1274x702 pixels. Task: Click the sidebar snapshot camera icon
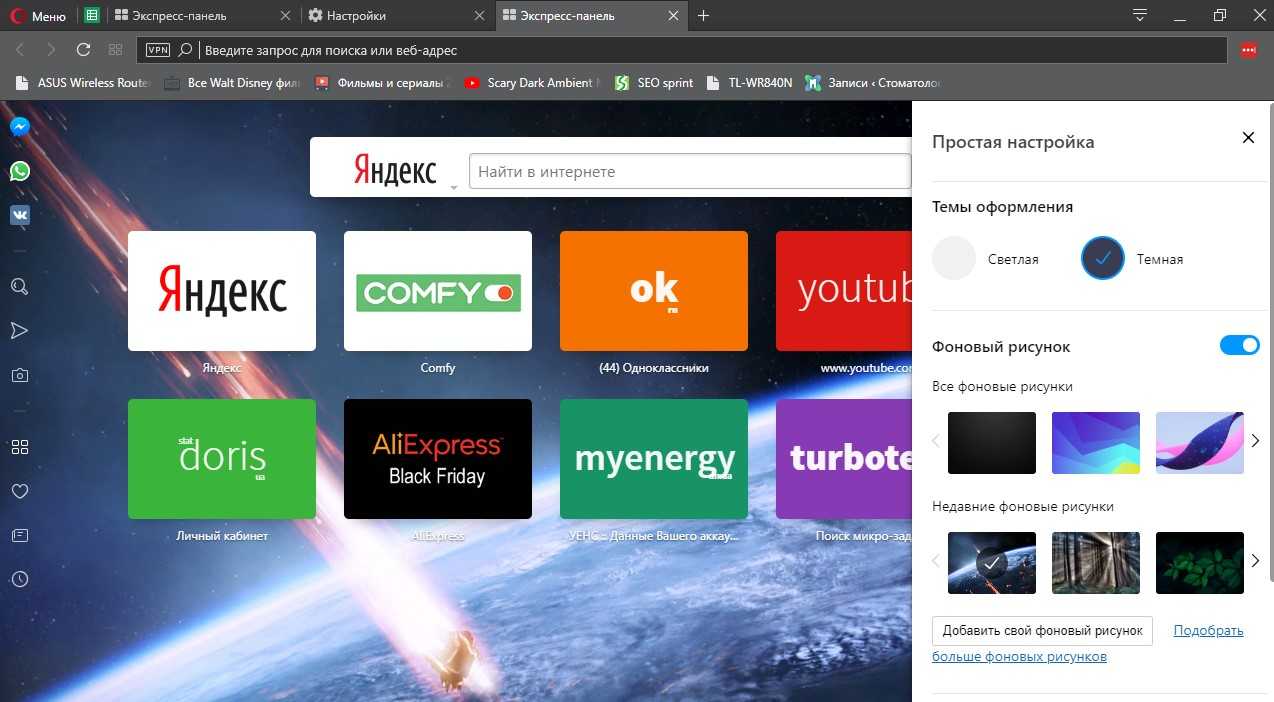[19, 375]
